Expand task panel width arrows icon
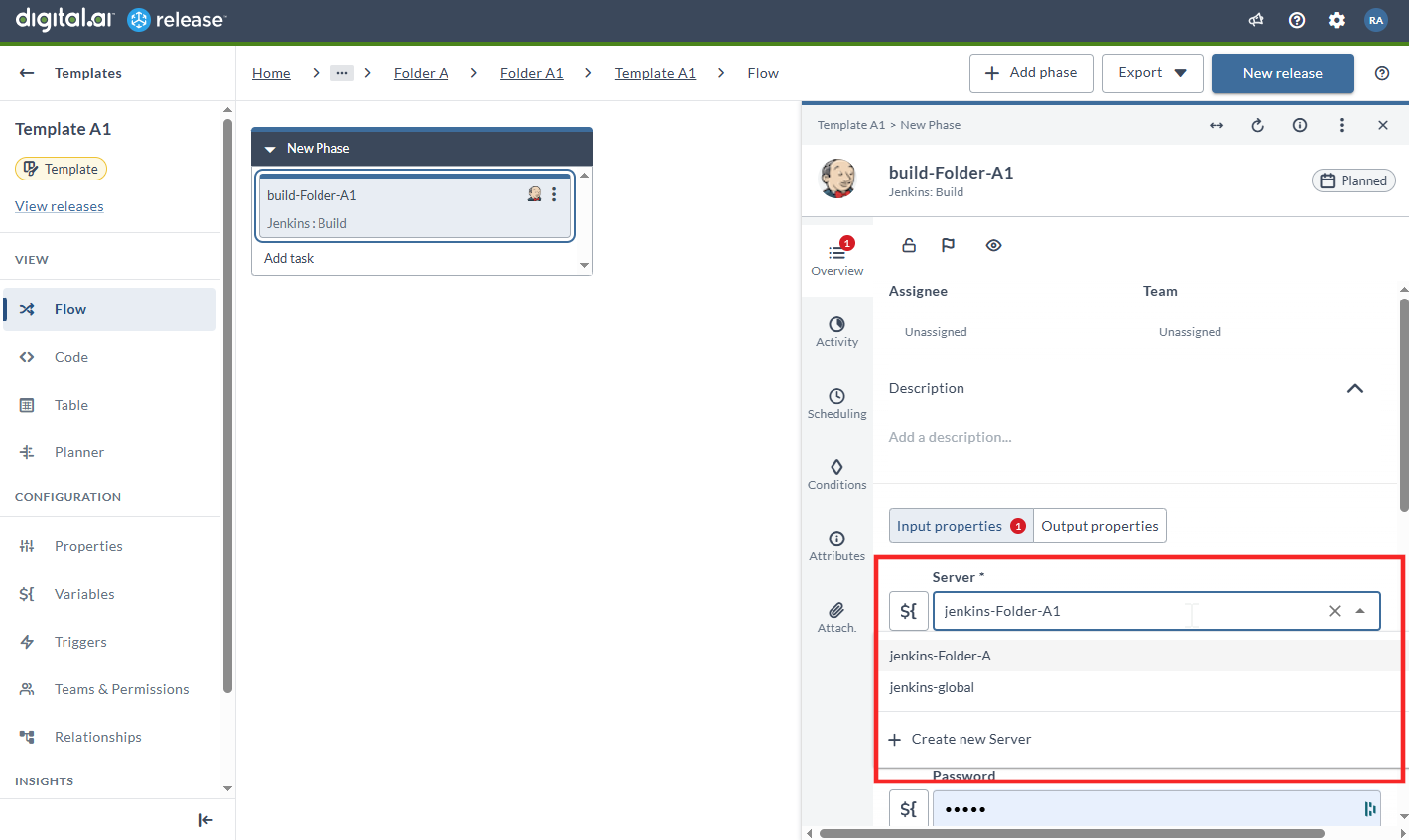1409x840 pixels. [x=1217, y=125]
